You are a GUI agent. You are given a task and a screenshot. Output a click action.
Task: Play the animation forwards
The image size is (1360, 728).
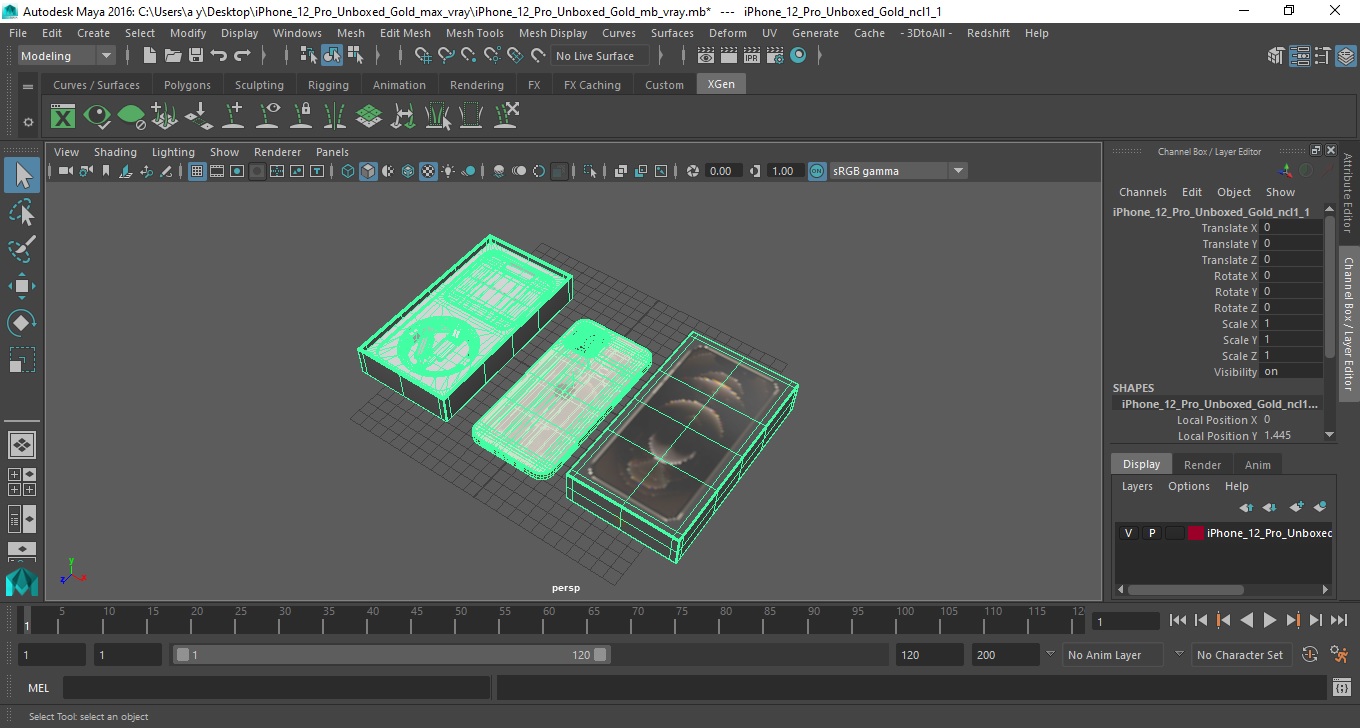click(1269, 621)
